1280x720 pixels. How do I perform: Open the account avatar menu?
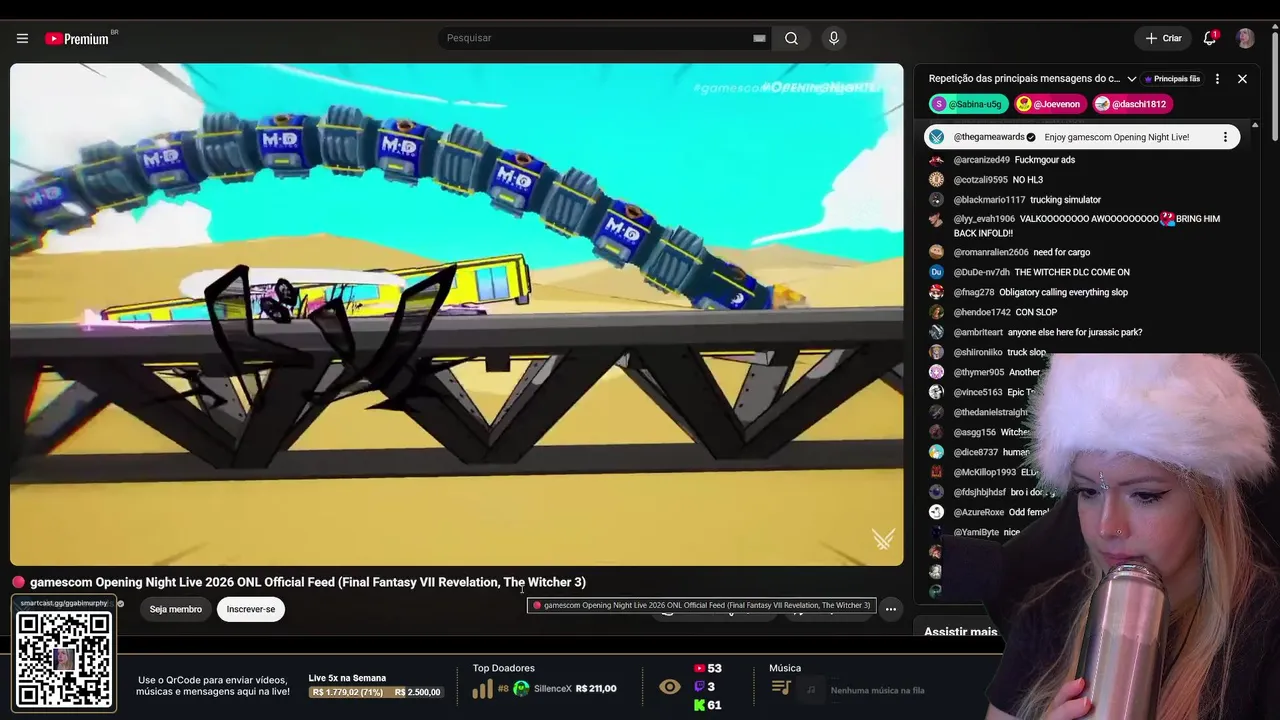click(1245, 38)
